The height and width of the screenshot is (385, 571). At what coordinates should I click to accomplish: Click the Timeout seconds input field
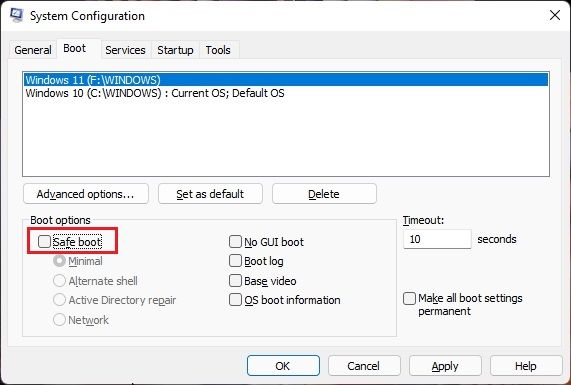point(437,239)
